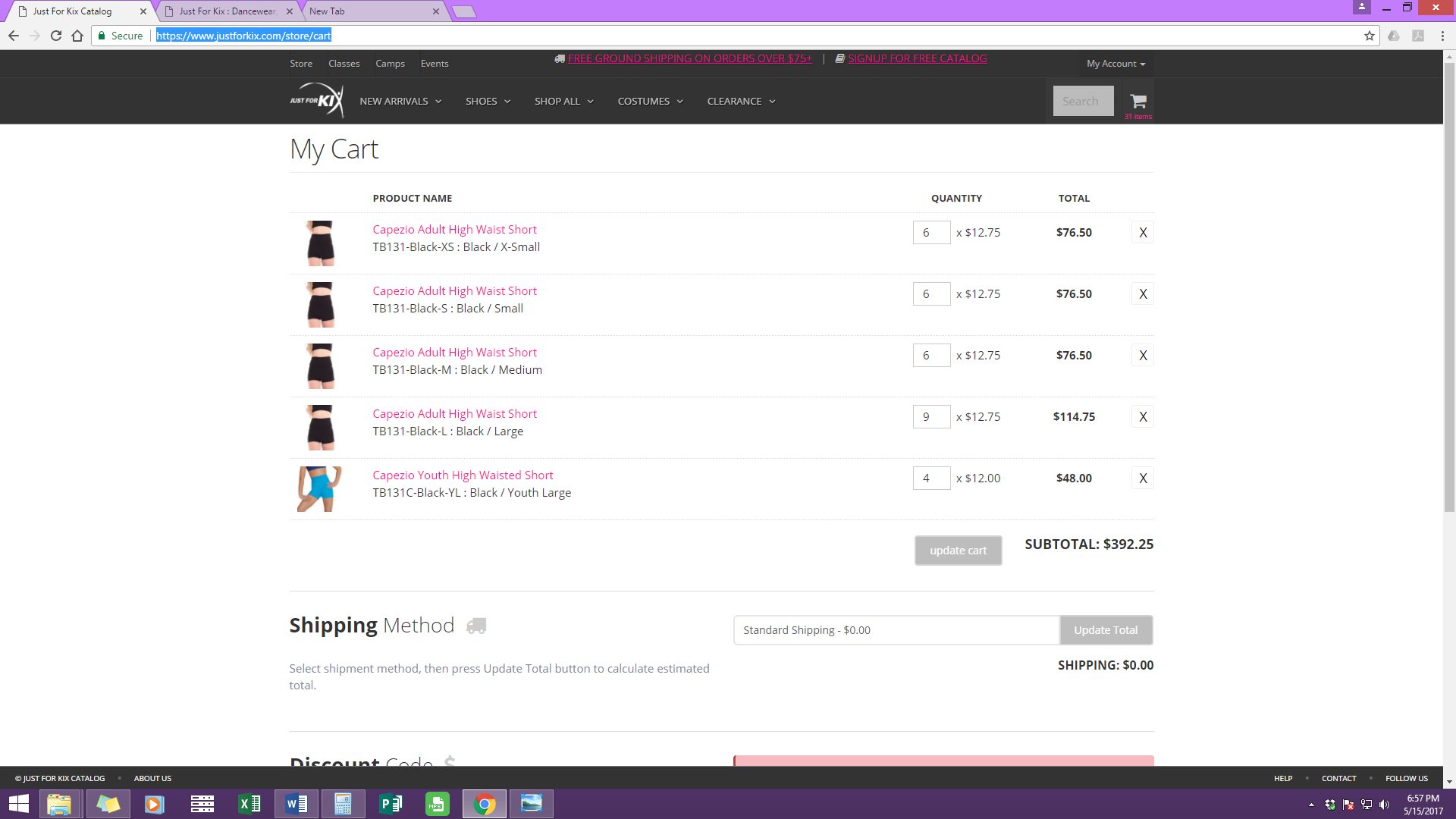Remove the X-Small Black short item
Screen dimensions: 1456x819
click(1143, 233)
